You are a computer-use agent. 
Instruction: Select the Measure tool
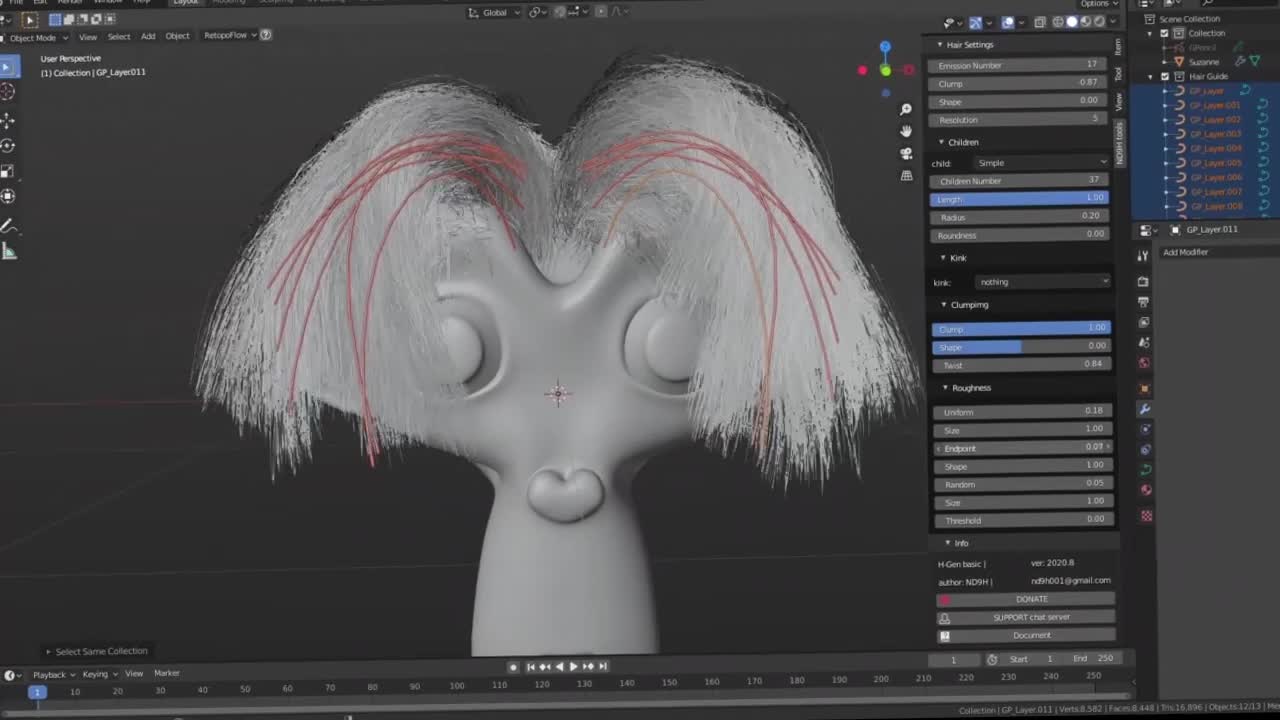pos(8,252)
